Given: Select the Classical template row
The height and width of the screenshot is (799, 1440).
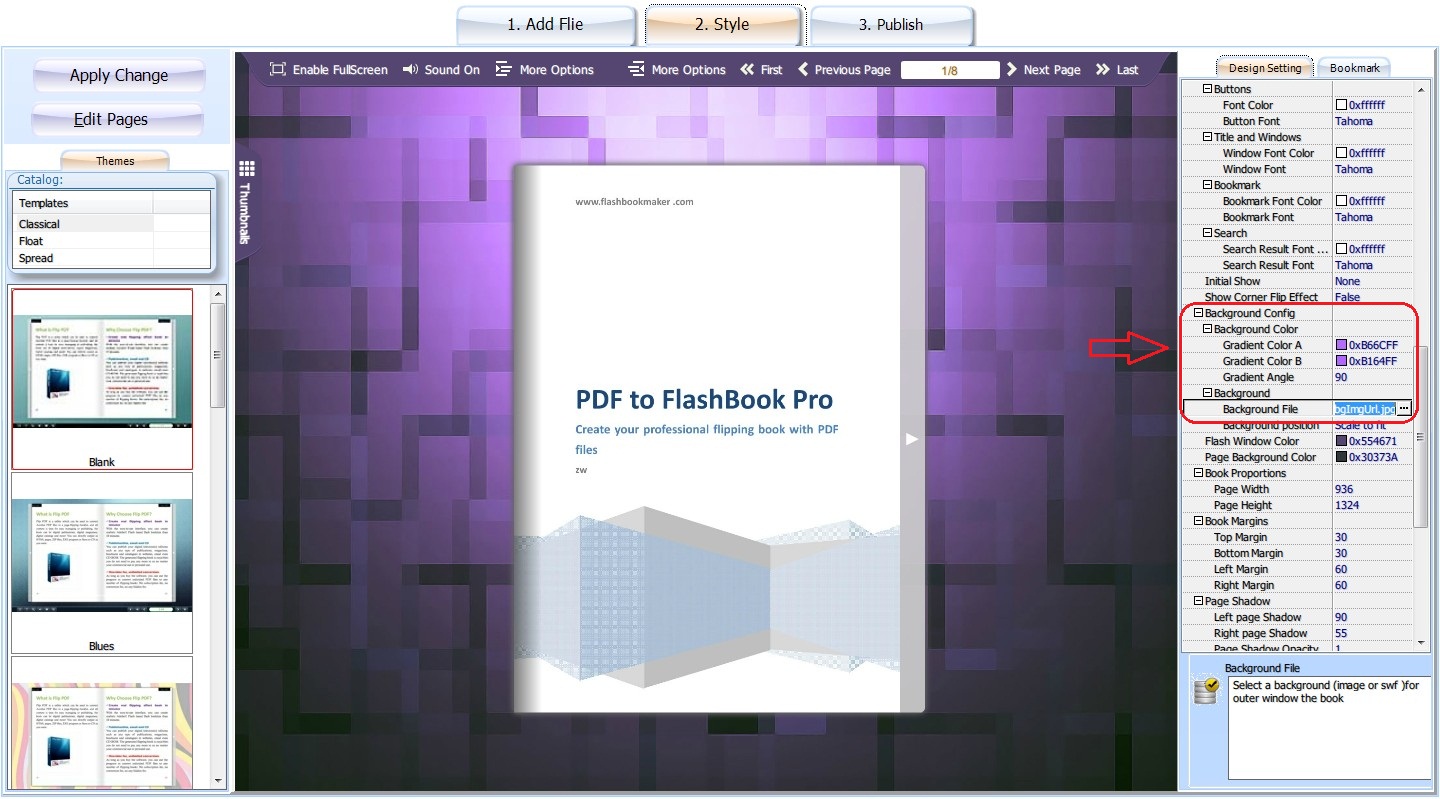Looking at the screenshot, I should tap(113, 224).
